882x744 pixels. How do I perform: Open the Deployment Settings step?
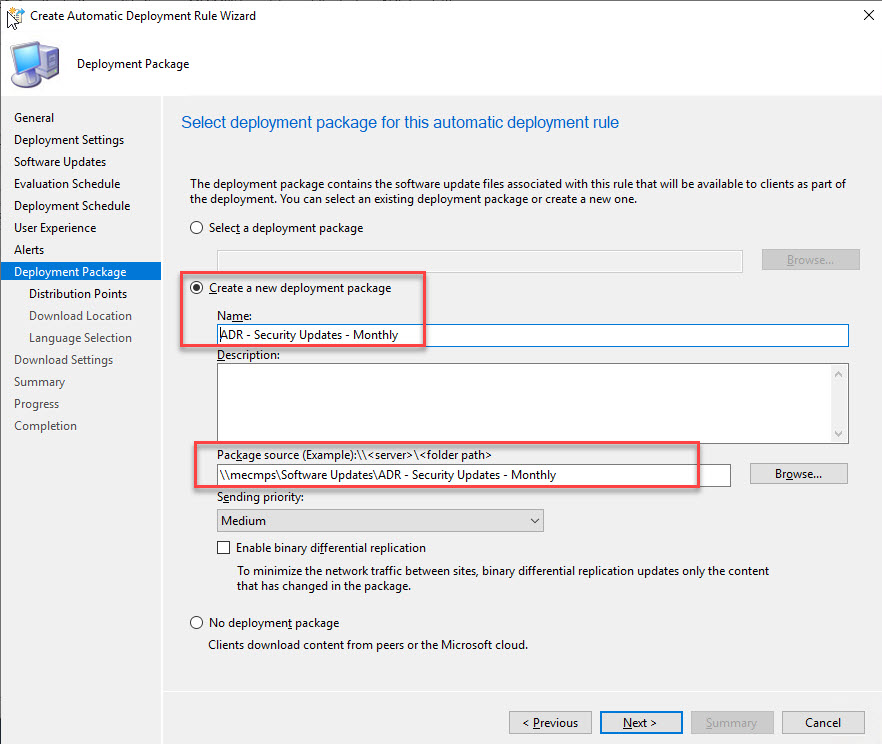pos(69,140)
